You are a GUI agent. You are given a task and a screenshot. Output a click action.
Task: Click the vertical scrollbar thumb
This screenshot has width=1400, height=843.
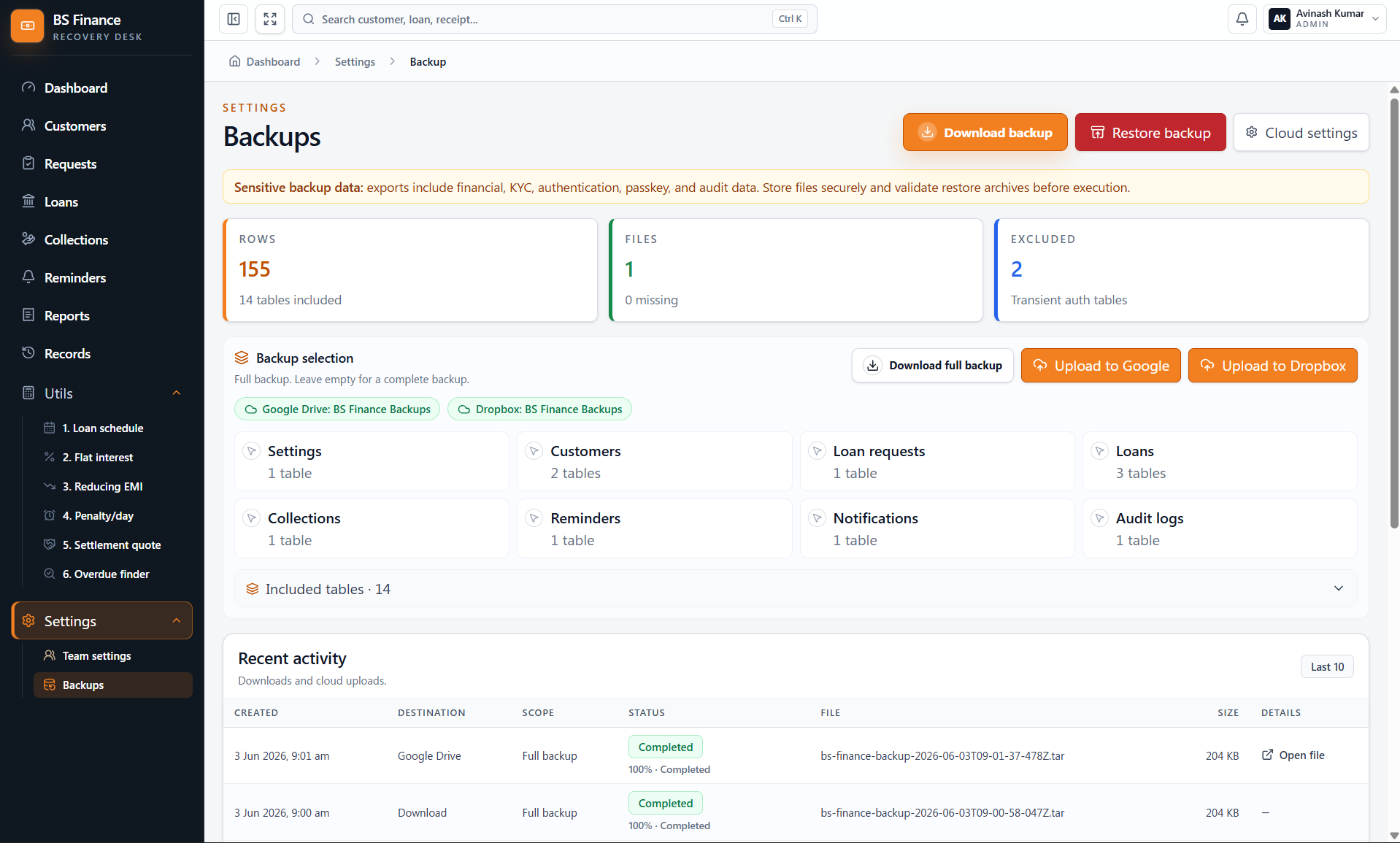tap(1393, 314)
